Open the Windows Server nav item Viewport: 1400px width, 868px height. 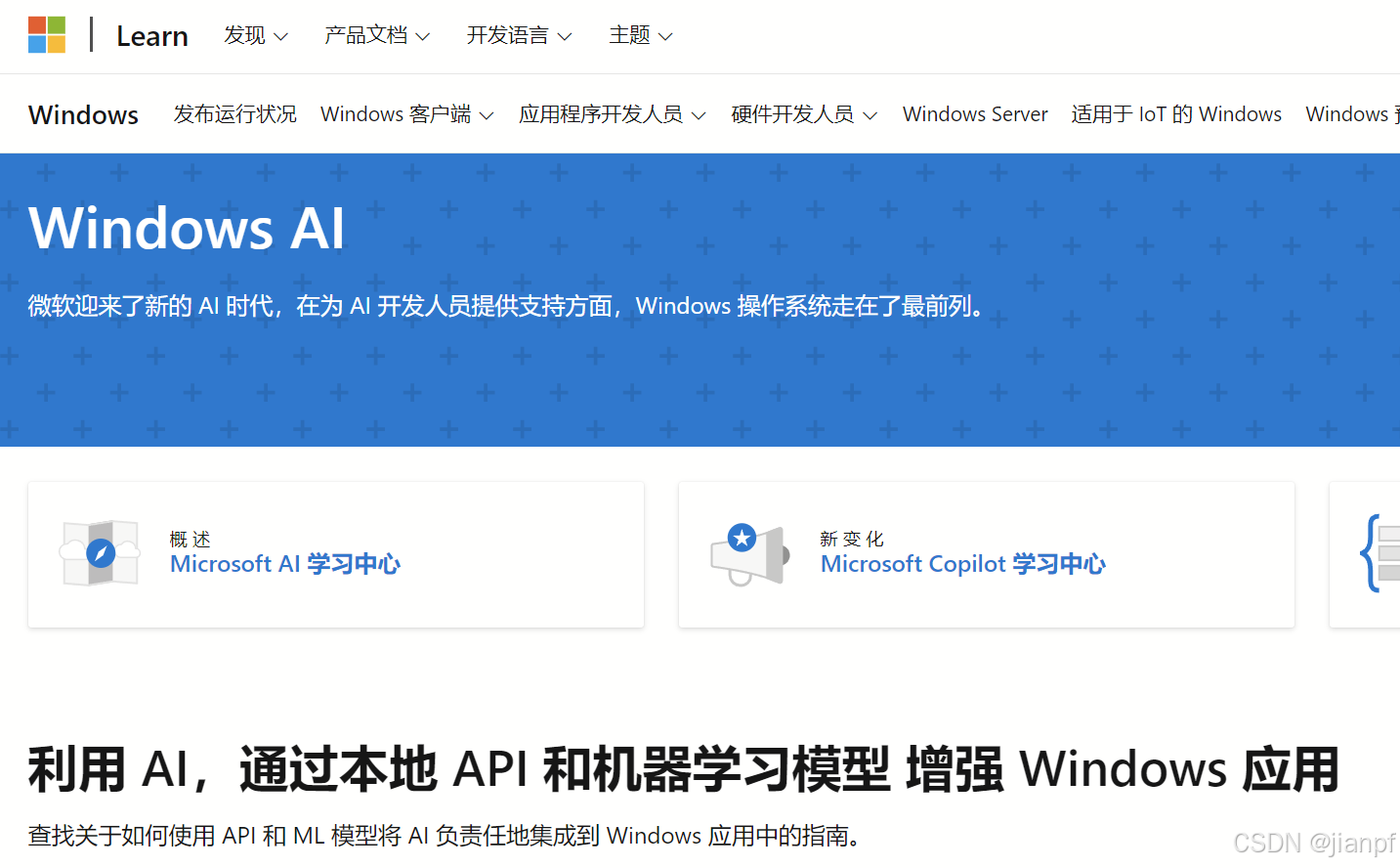pyautogui.click(x=975, y=114)
